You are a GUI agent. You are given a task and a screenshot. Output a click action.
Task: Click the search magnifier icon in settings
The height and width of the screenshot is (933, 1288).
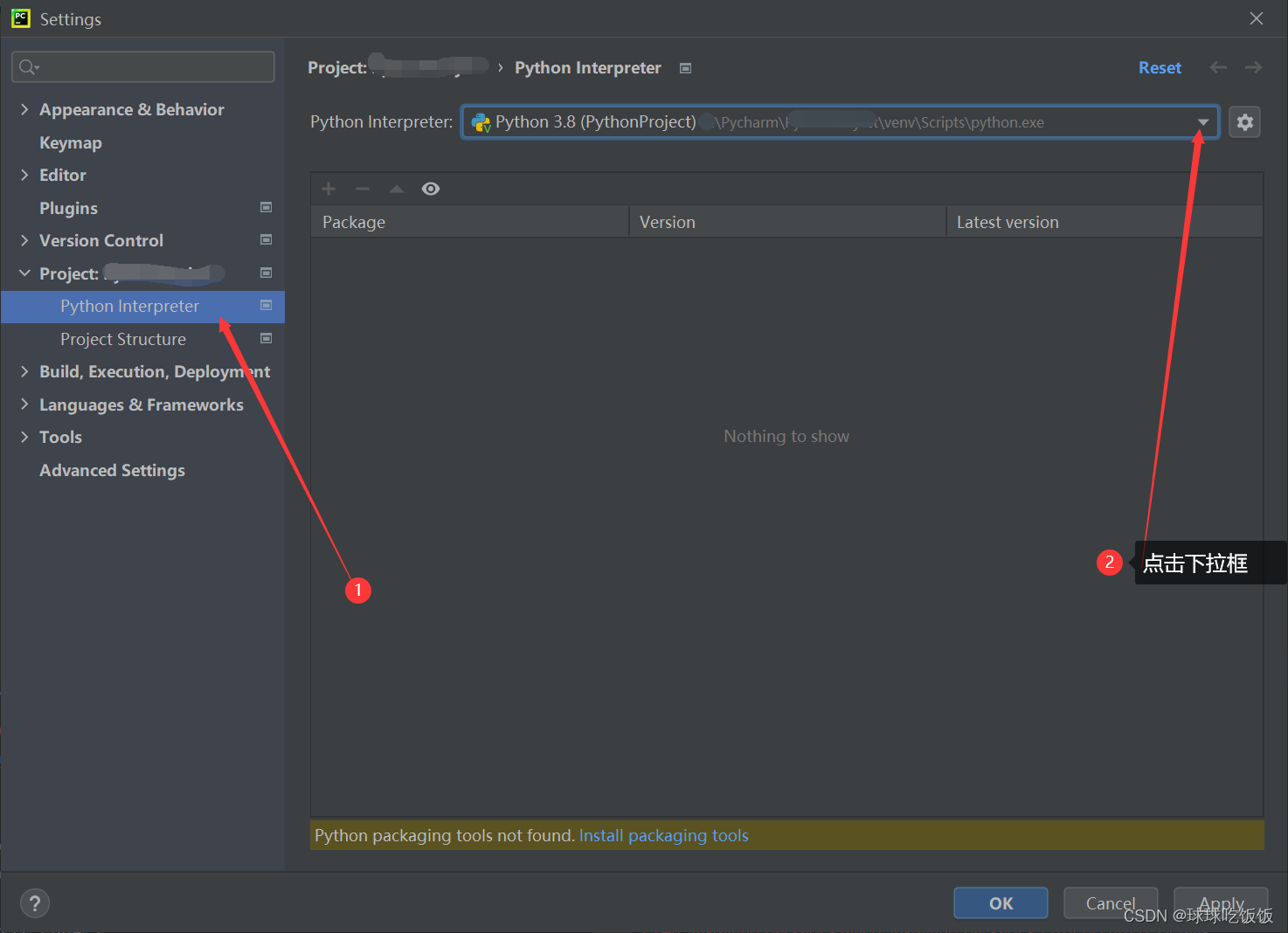pyautogui.click(x=28, y=67)
